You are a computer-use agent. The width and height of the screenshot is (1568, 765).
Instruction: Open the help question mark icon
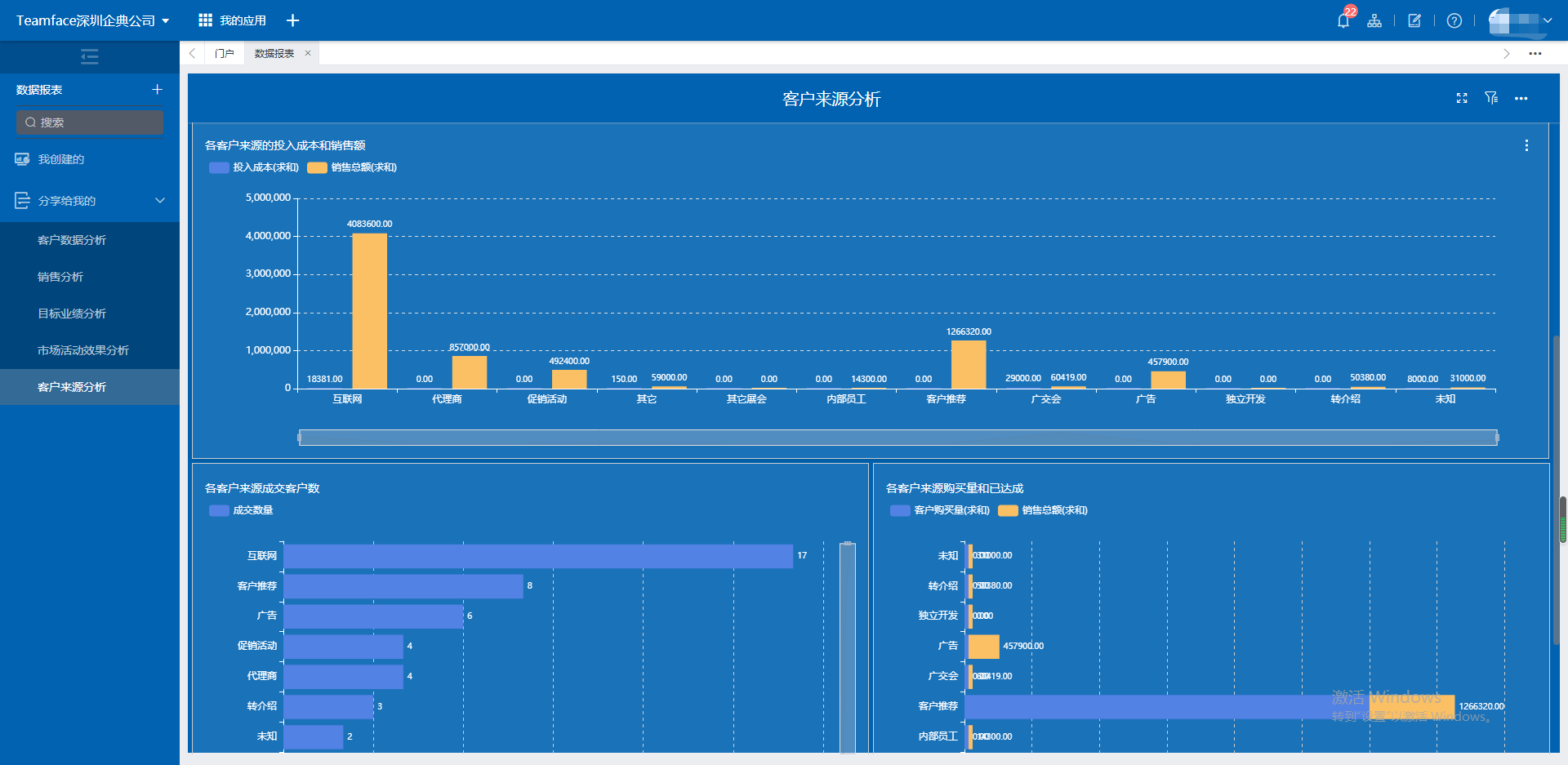(x=1454, y=20)
